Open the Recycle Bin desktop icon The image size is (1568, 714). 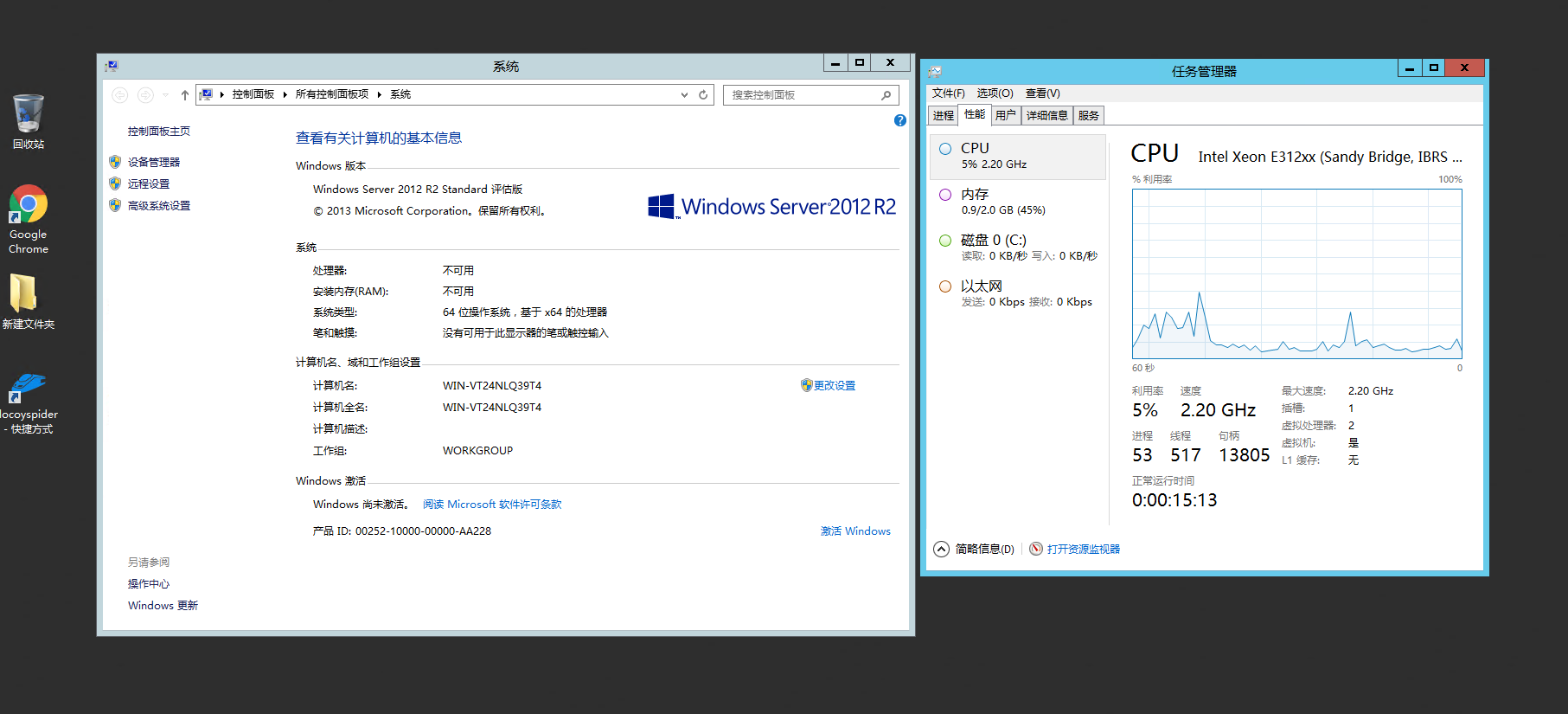(28, 117)
